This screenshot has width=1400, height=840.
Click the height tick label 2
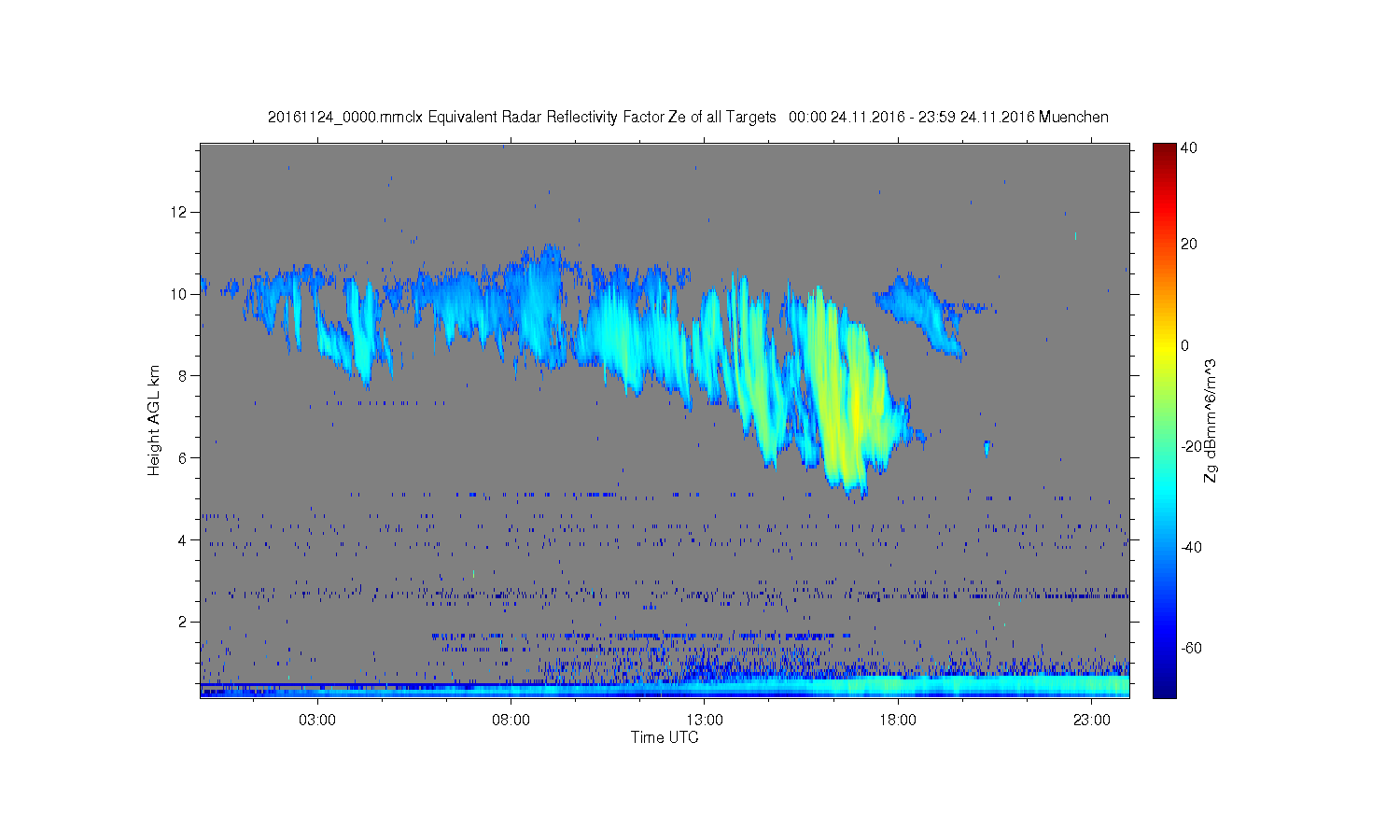click(x=184, y=622)
